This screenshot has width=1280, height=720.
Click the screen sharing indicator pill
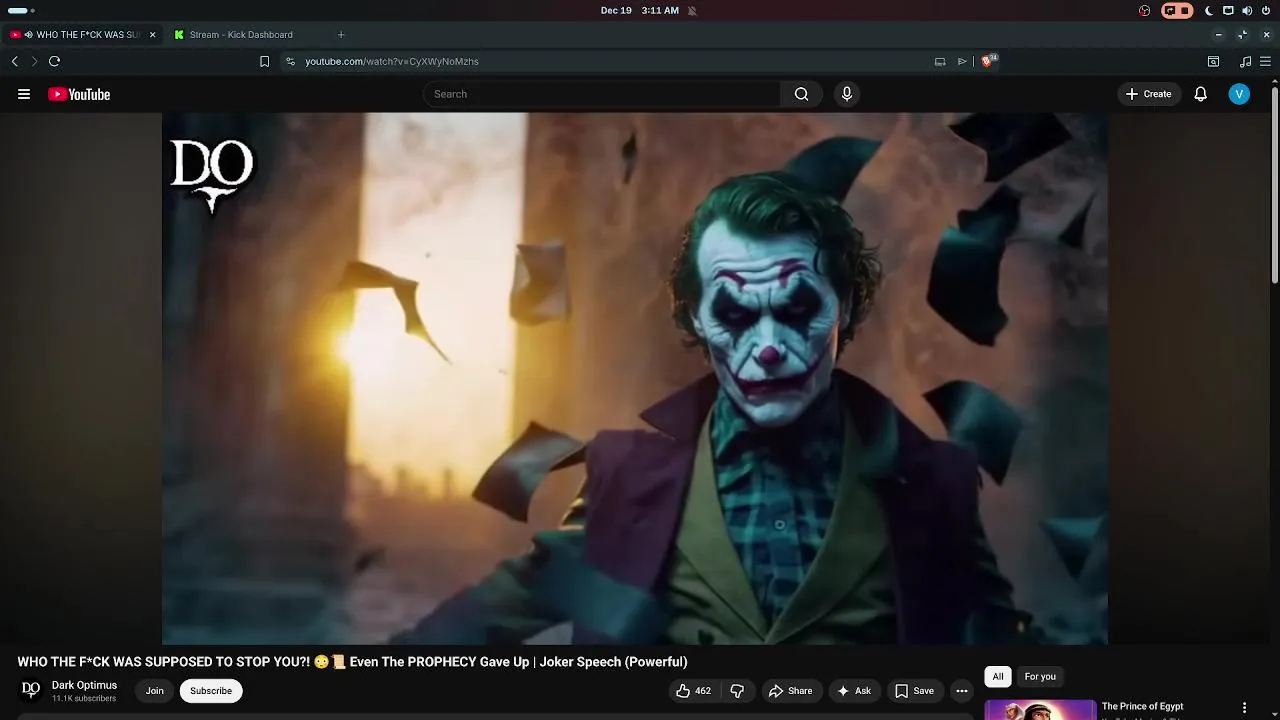(1177, 10)
